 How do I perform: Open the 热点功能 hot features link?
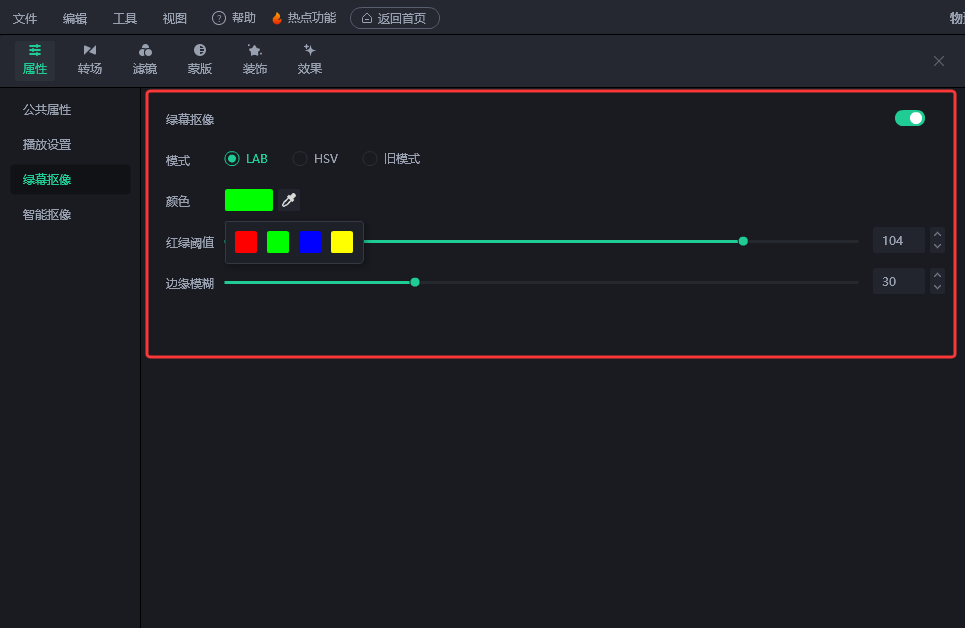click(304, 18)
